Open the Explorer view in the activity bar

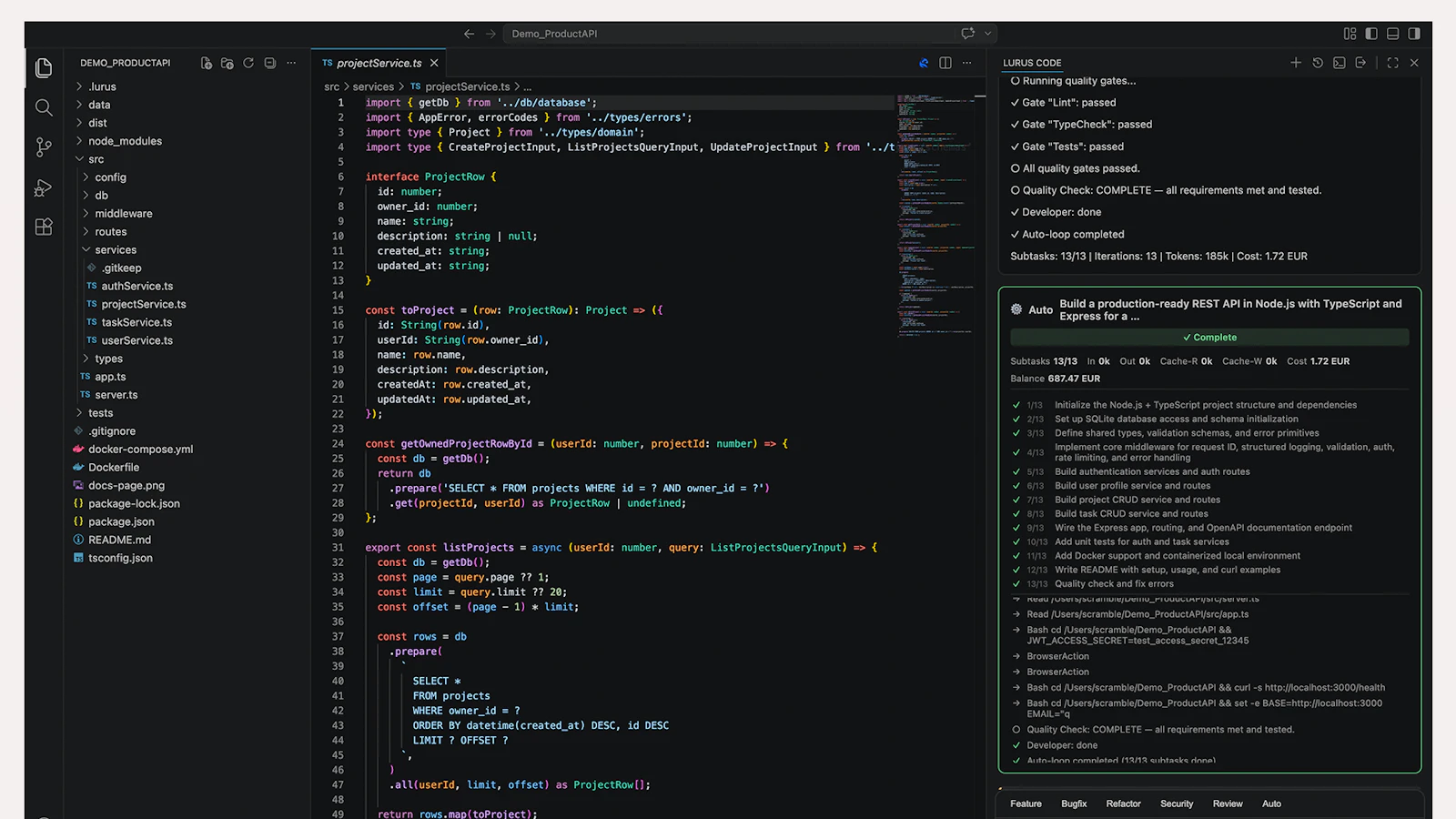(44, 68)
